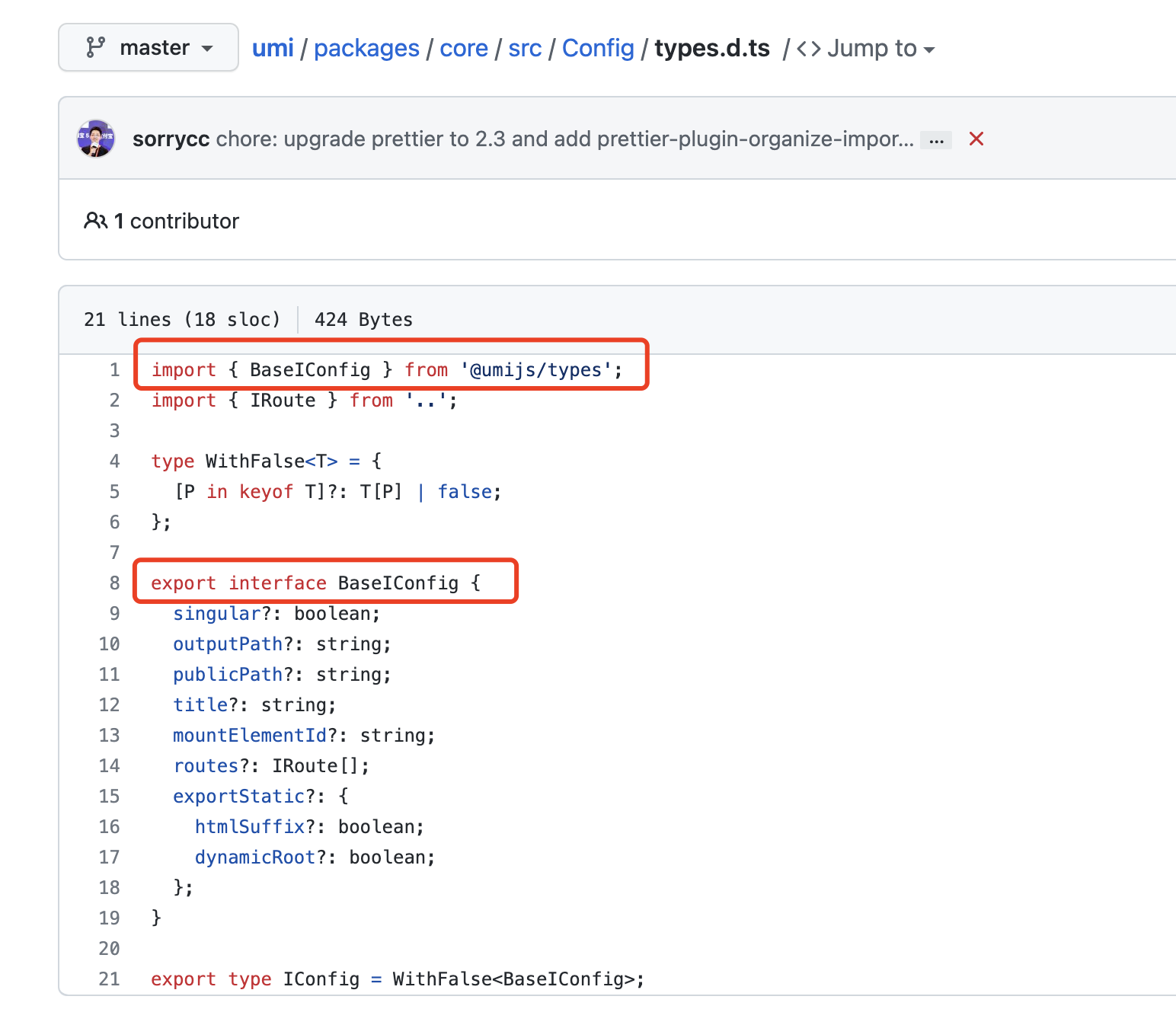Image resolution: width=1176 pixels, height=1025 pixels.
Task: Click the src breadcrumb link
Action: tap(525, 47)
